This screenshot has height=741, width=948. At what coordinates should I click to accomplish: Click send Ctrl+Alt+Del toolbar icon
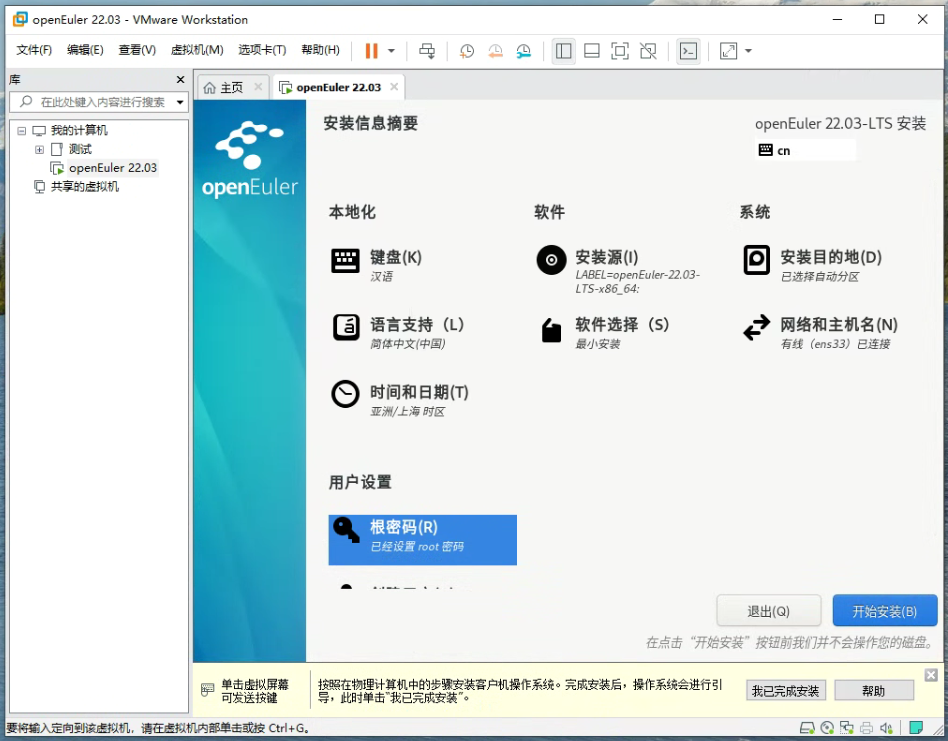click(427, 51)
